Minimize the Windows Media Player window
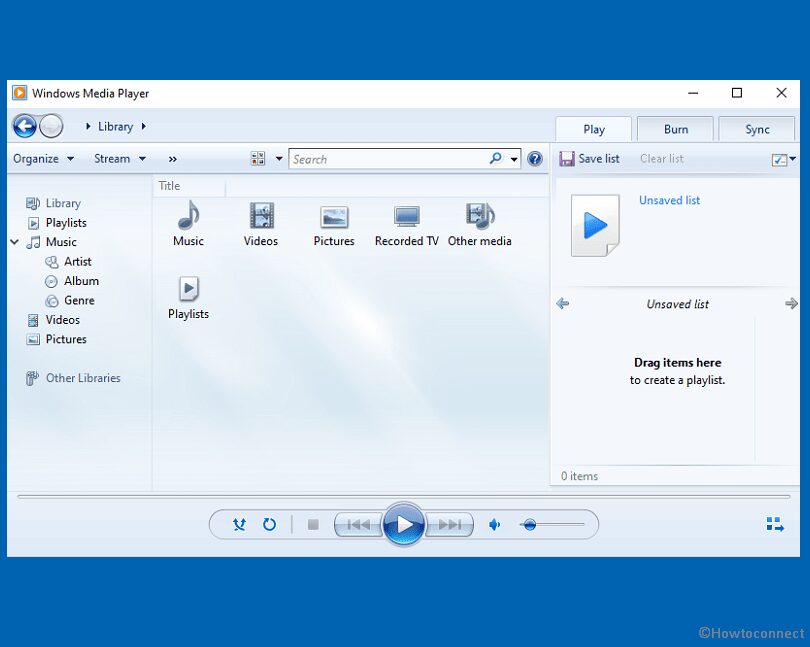810x647 pixels. coord(693,93)
